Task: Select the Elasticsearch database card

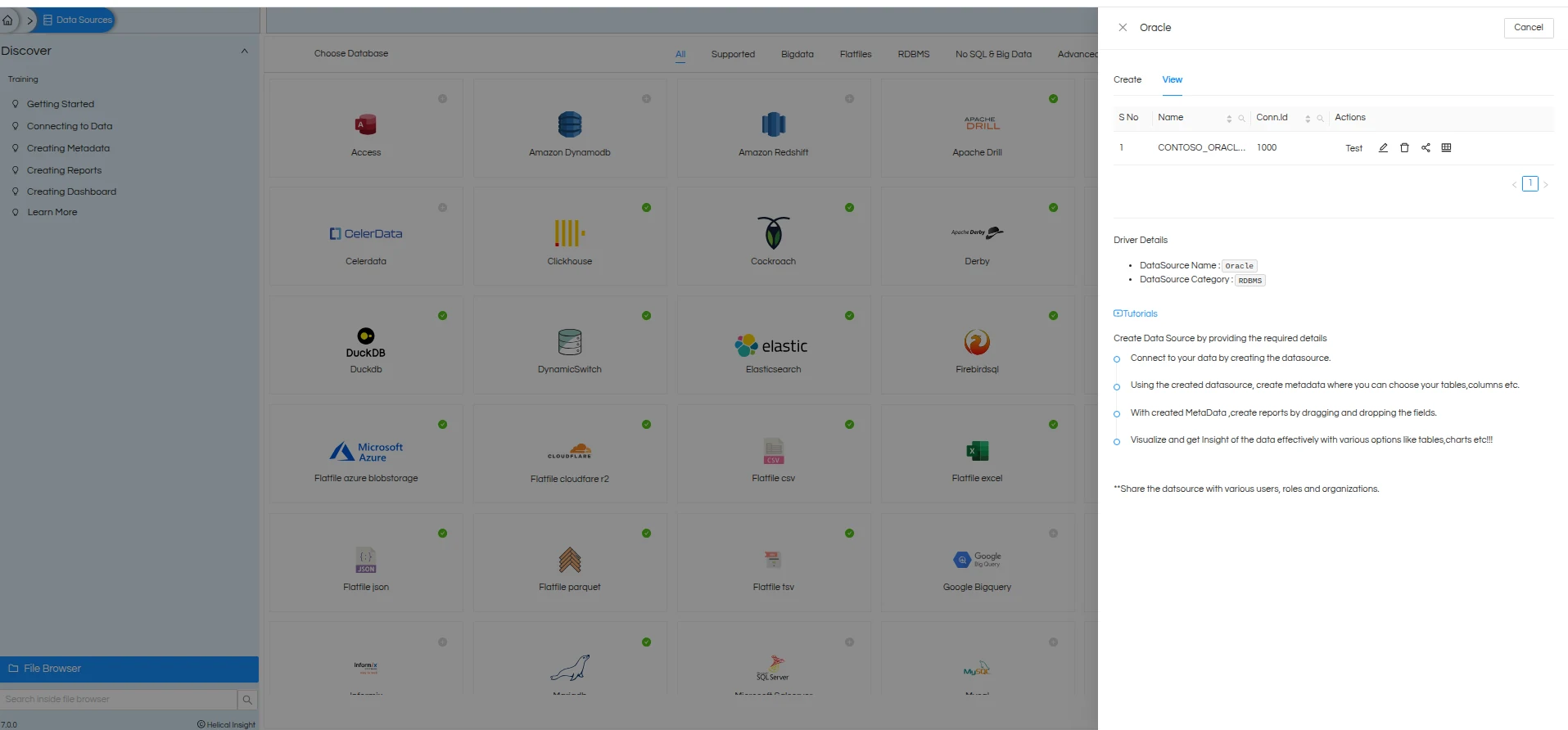Action: 774,345
